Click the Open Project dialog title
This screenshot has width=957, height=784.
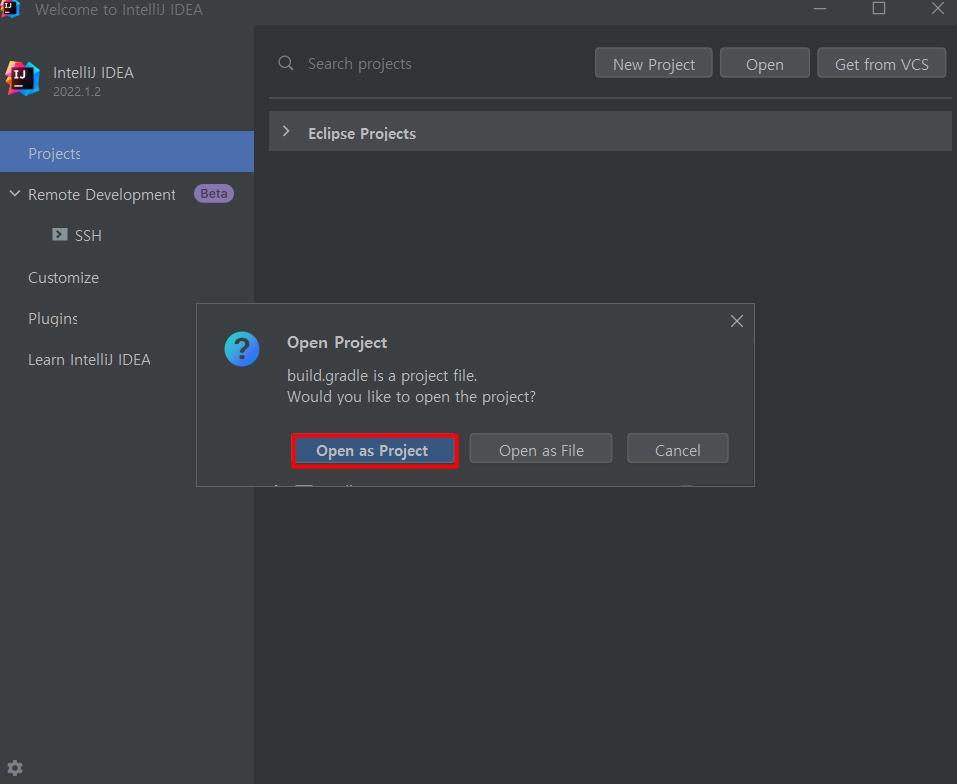(337, 343)
